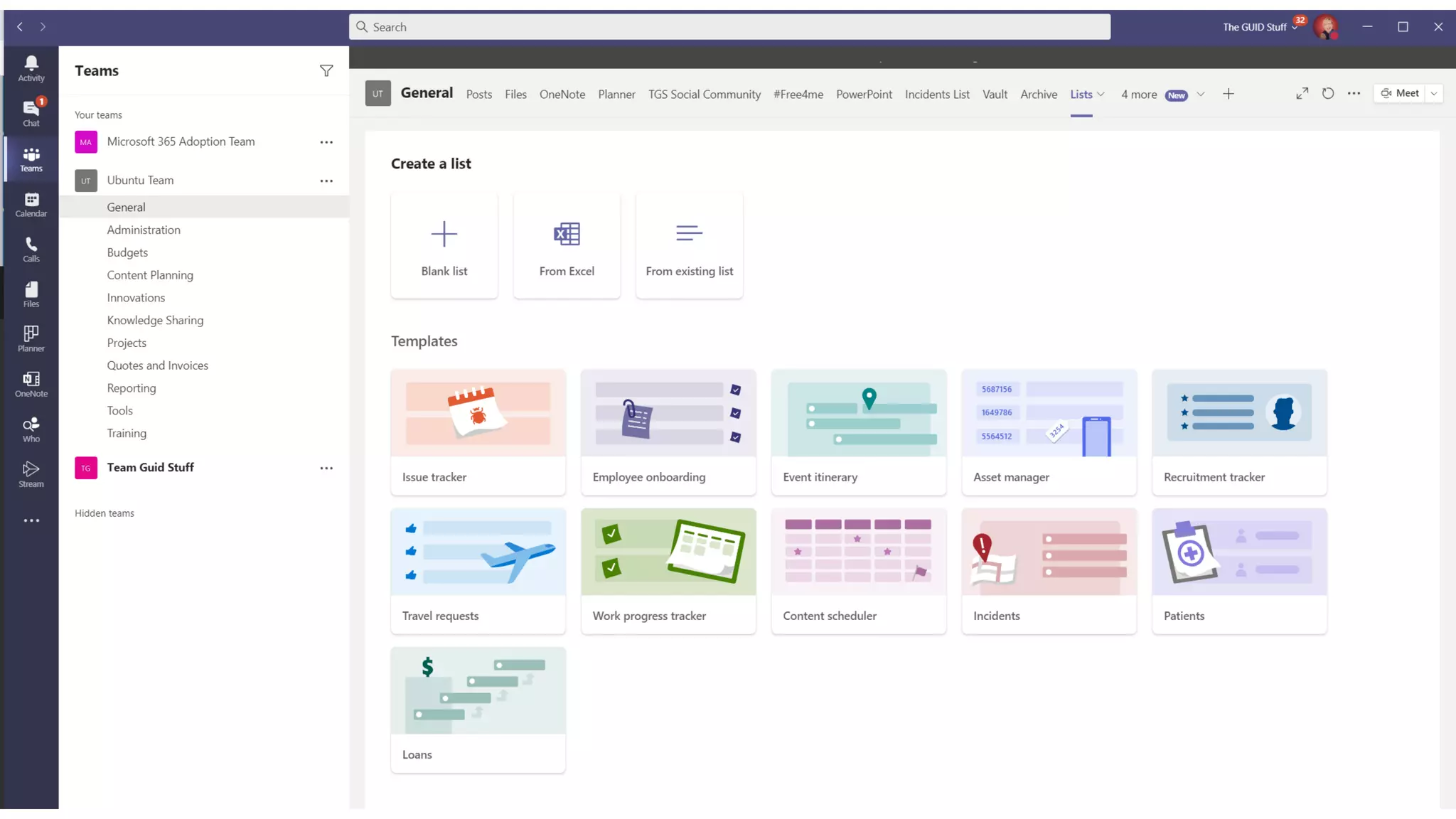Start a meeting with Meet button
The width and height of the screenshot is (1456, 819).
click(1399, 93)
